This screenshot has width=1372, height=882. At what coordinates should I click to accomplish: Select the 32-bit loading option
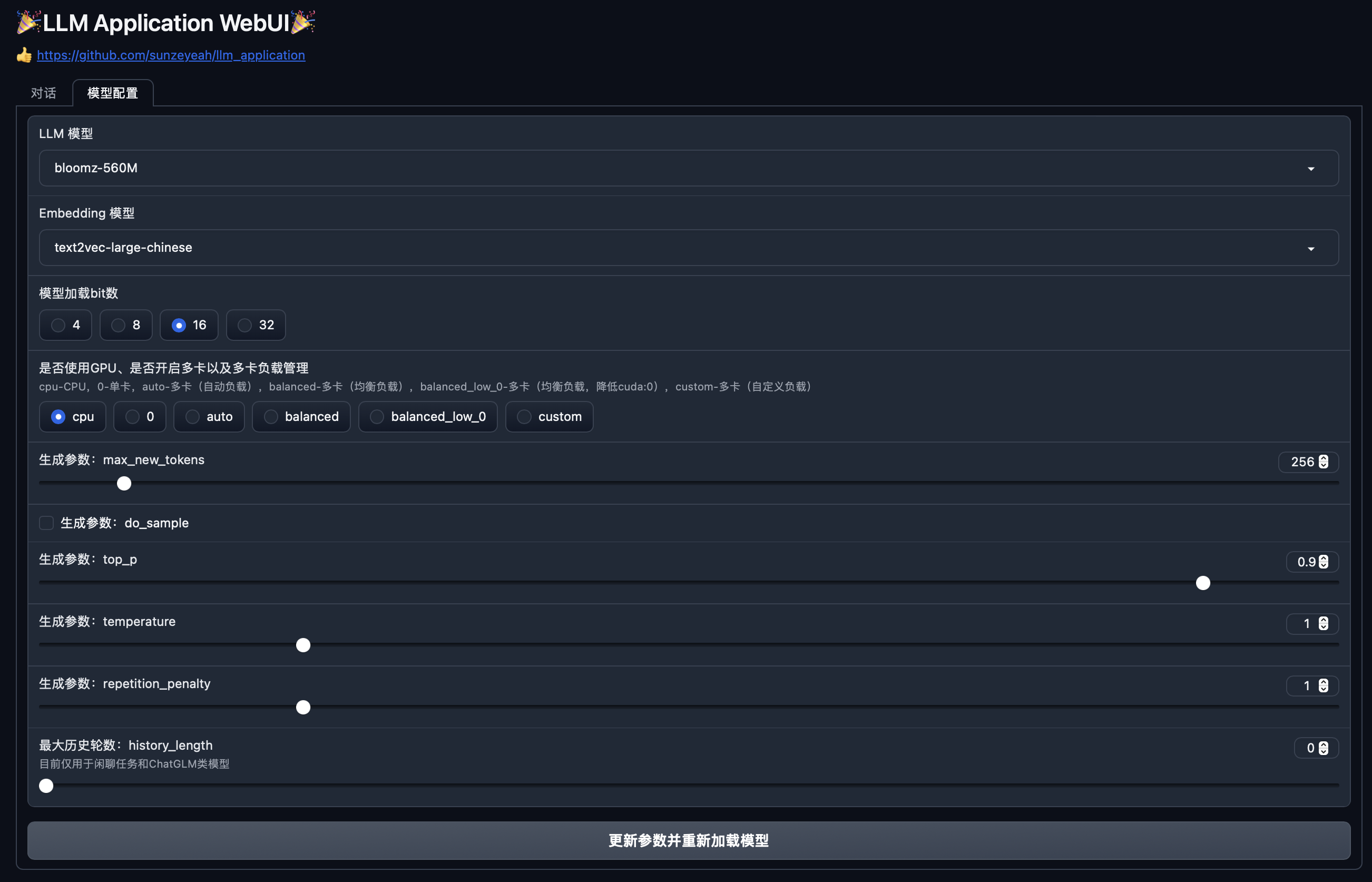245,325
